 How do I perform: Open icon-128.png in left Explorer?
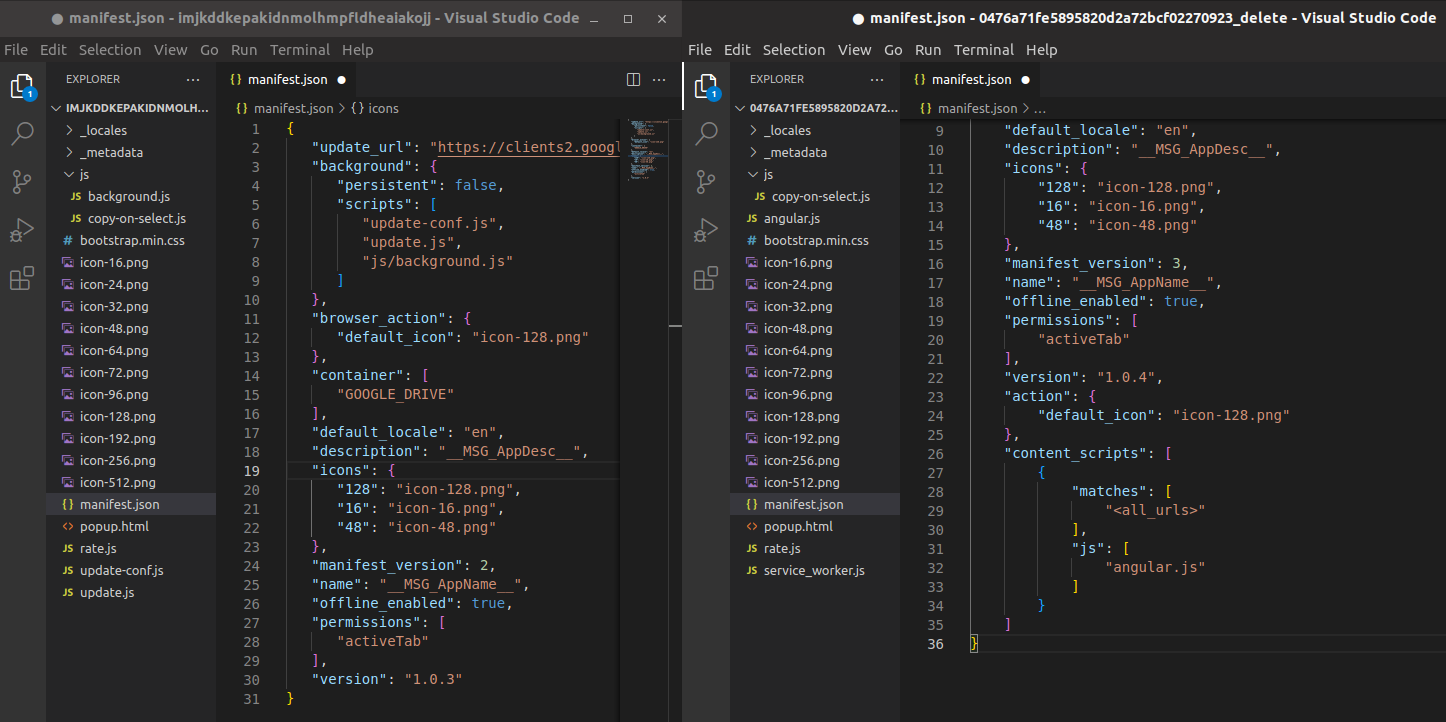(131, 416)
